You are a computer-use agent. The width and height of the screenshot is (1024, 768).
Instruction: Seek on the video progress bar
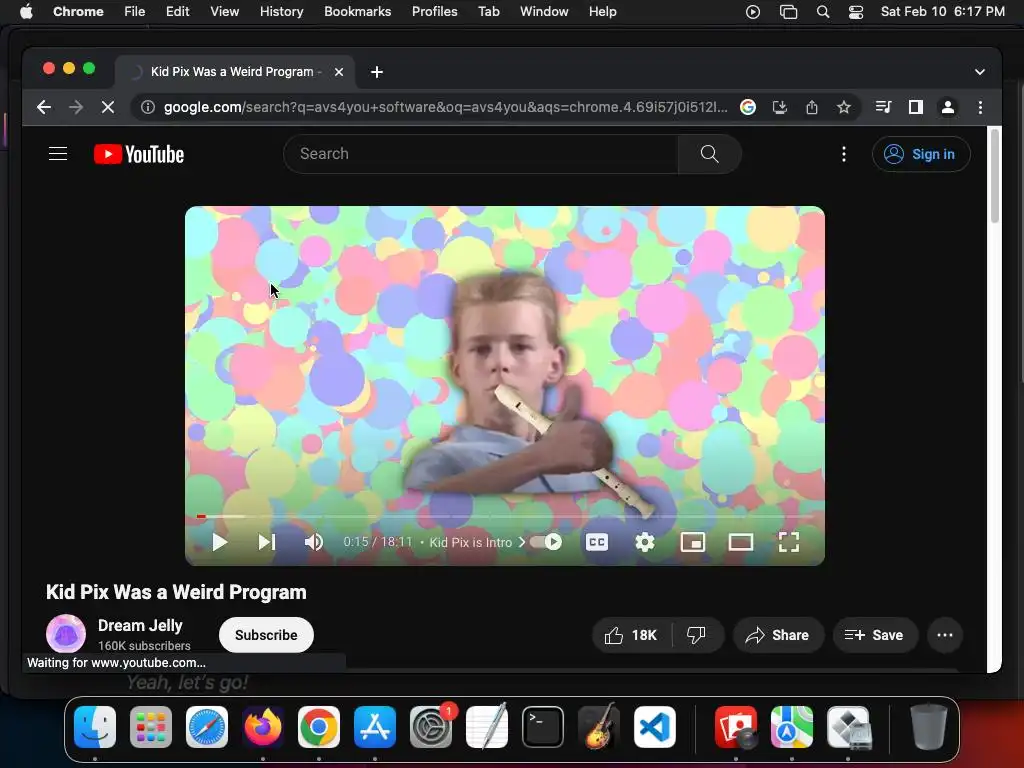504,517
